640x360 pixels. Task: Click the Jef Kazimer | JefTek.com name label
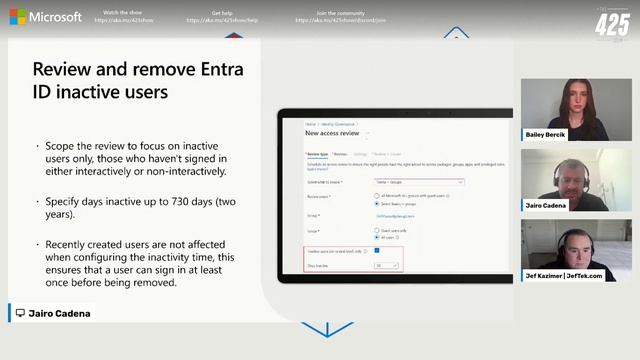click(x=564, y=276)
